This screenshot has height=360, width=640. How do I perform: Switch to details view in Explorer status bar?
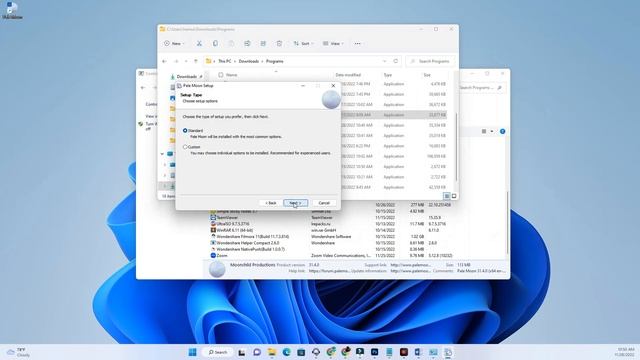point(447,196)
